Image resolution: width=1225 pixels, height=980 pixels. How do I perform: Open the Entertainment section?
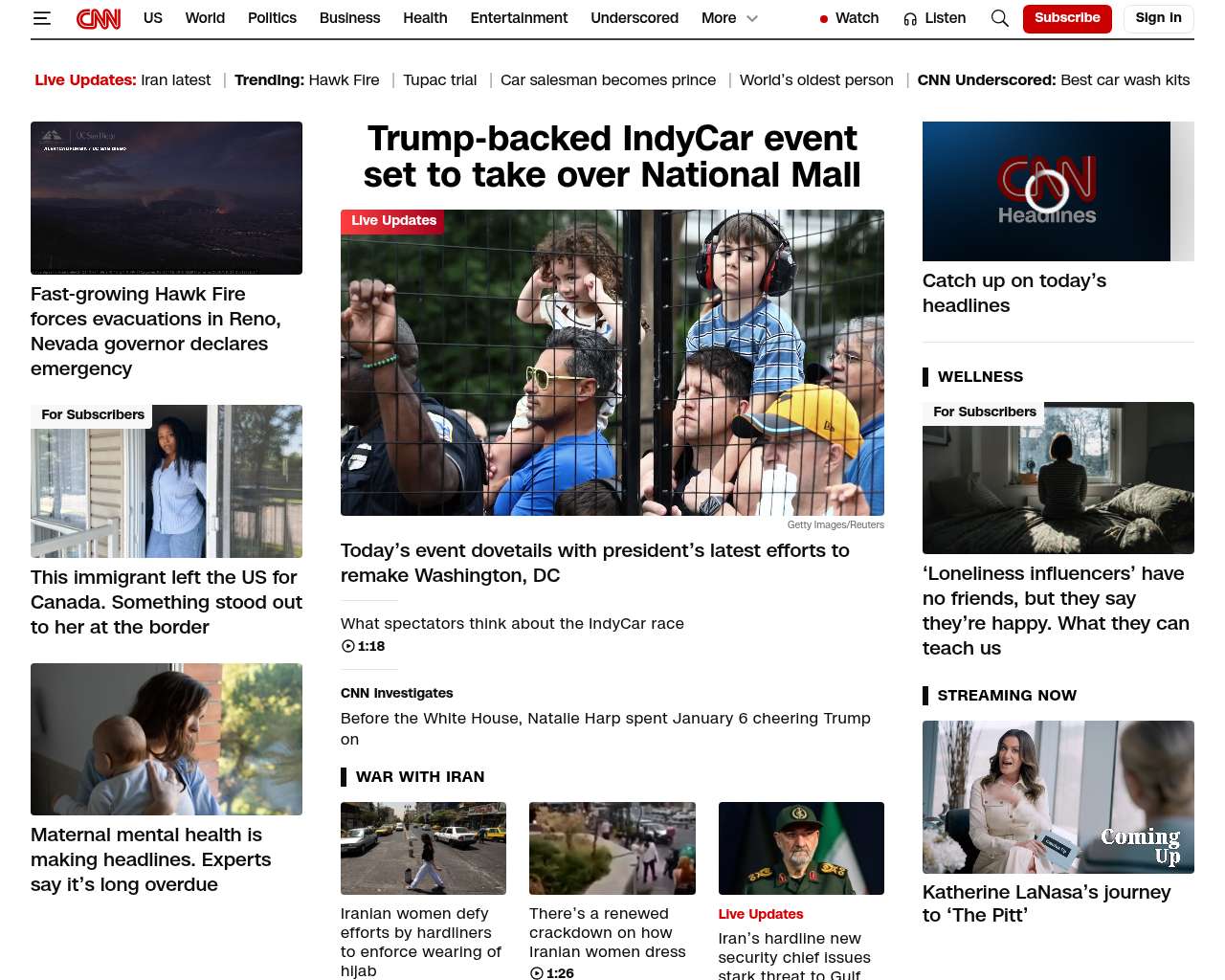(x=519, y=18)
